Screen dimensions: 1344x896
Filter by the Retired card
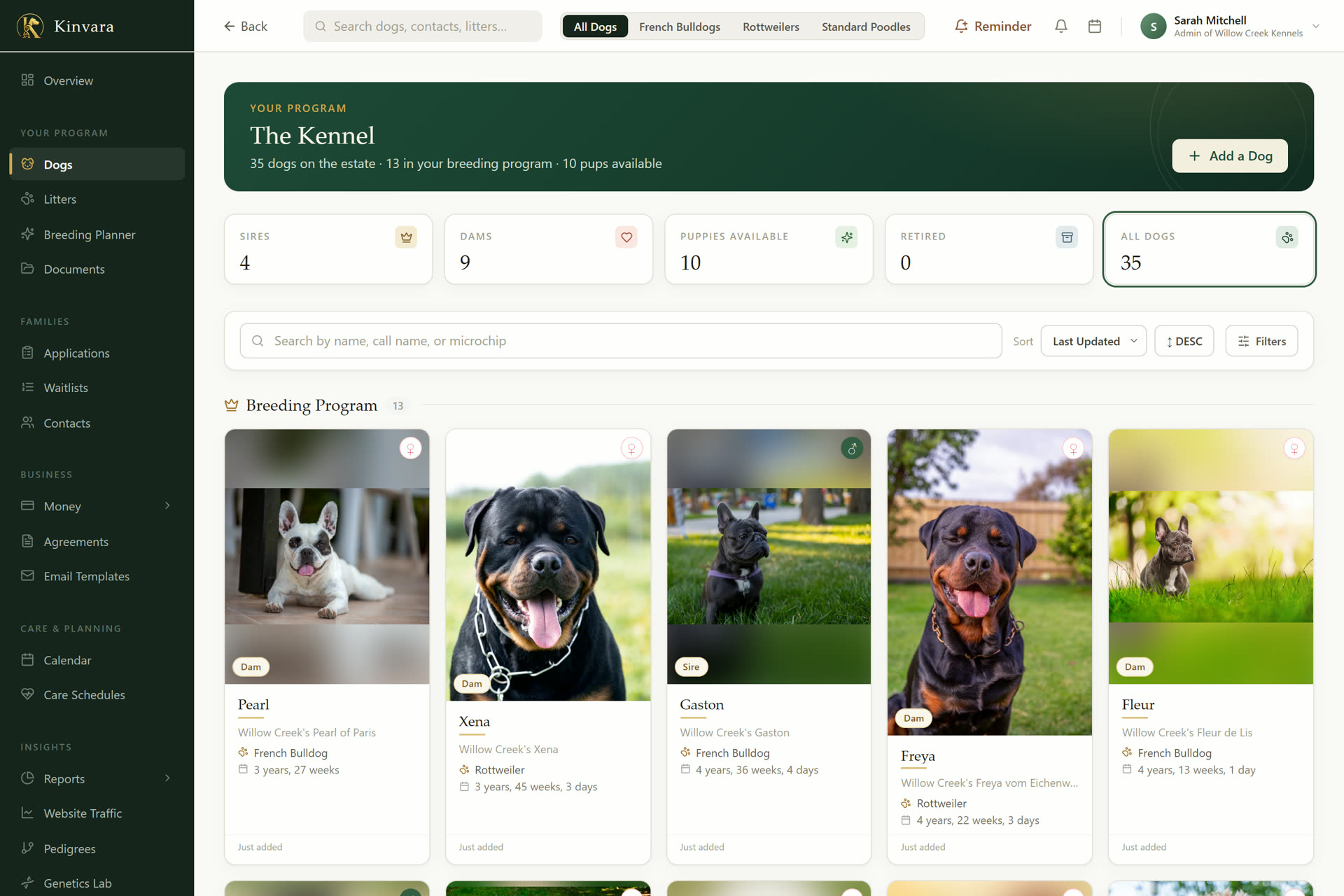pos(989,249)
